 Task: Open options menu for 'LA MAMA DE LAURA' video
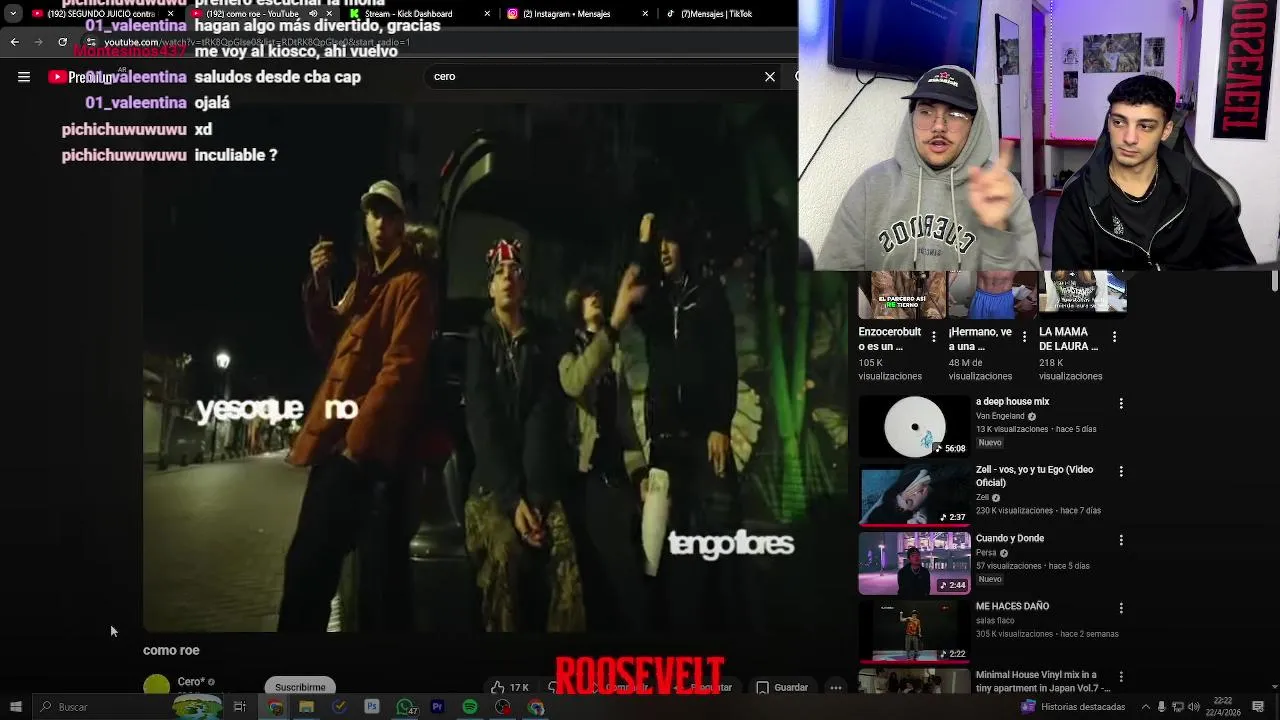tap(1114, 337)
